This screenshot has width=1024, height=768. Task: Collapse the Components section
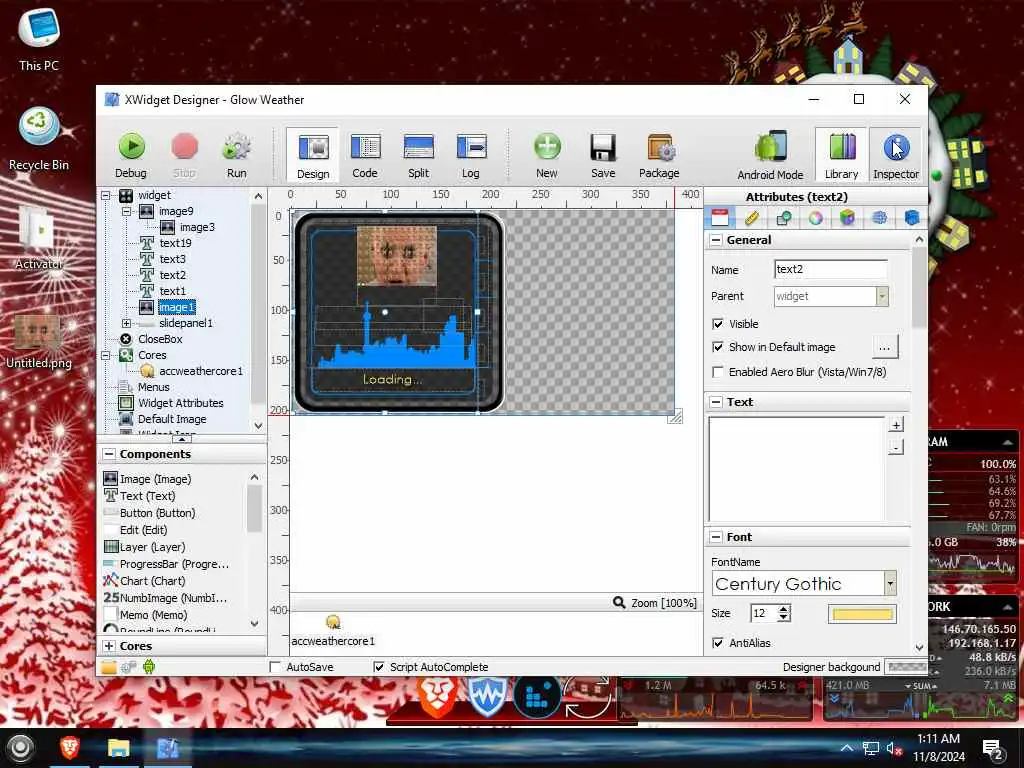coord(109,454)
